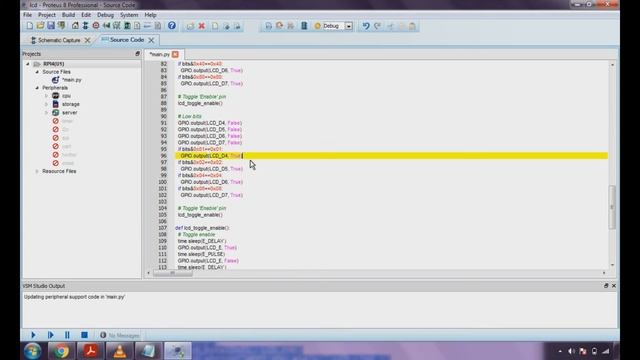
Task: Click the Save Project disk icon
Action: click(x=51, y=26)
